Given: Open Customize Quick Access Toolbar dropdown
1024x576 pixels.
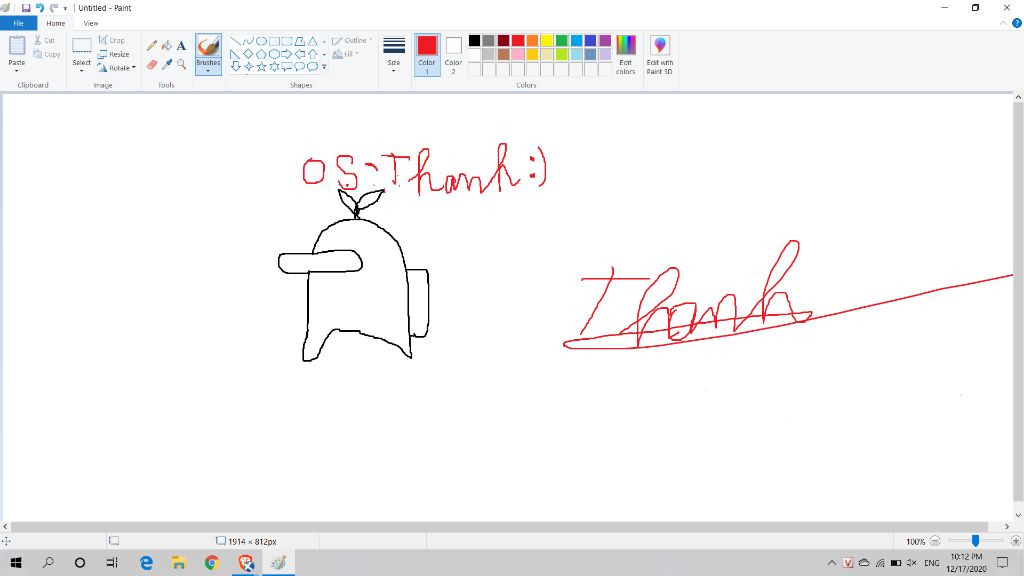Looking at the screenshot, I should (x=65, y=8).
